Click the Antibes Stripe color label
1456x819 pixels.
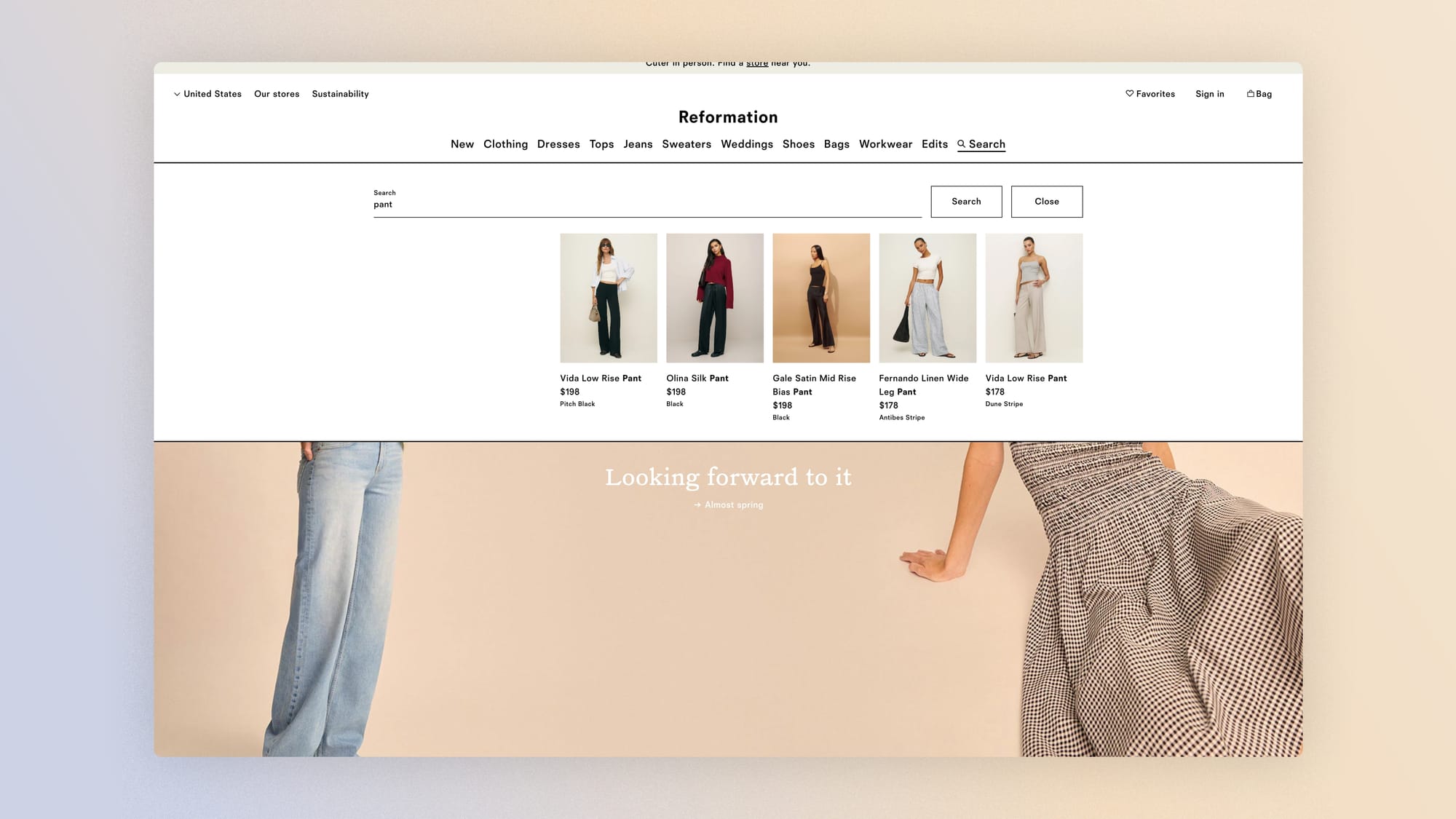pos(902,418)
